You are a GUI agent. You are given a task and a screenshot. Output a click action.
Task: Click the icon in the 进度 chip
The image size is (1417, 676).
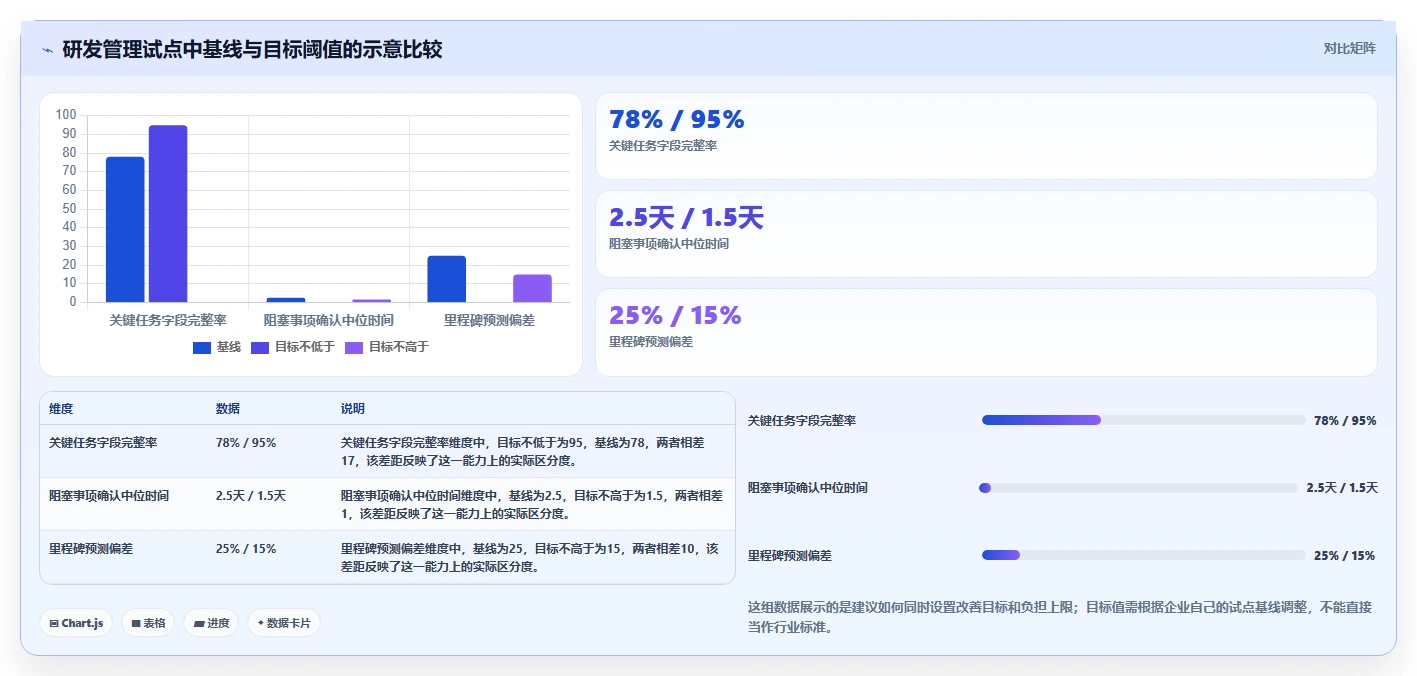[199, 623]
